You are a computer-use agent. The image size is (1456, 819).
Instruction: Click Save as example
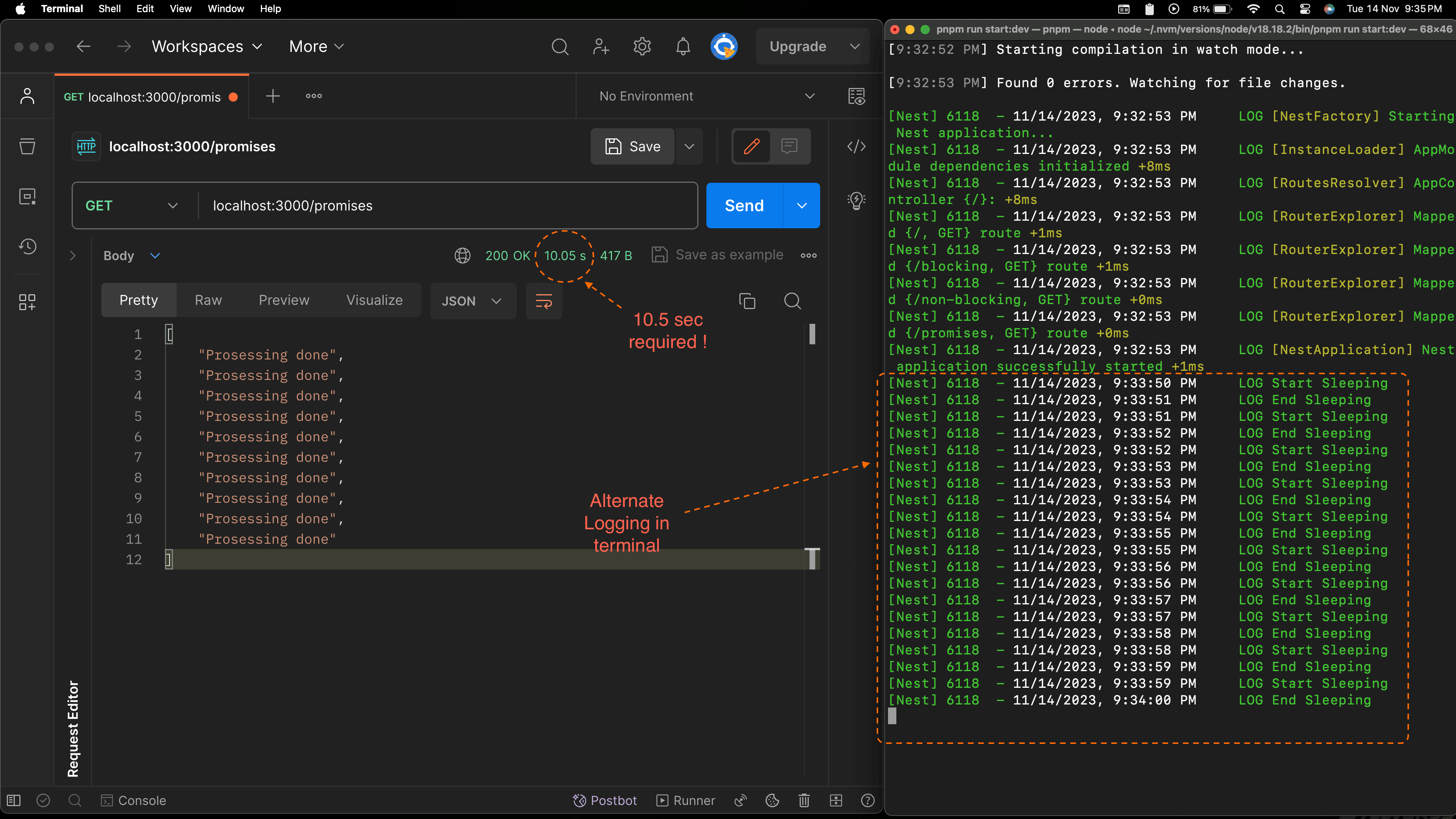pos(718,255)
